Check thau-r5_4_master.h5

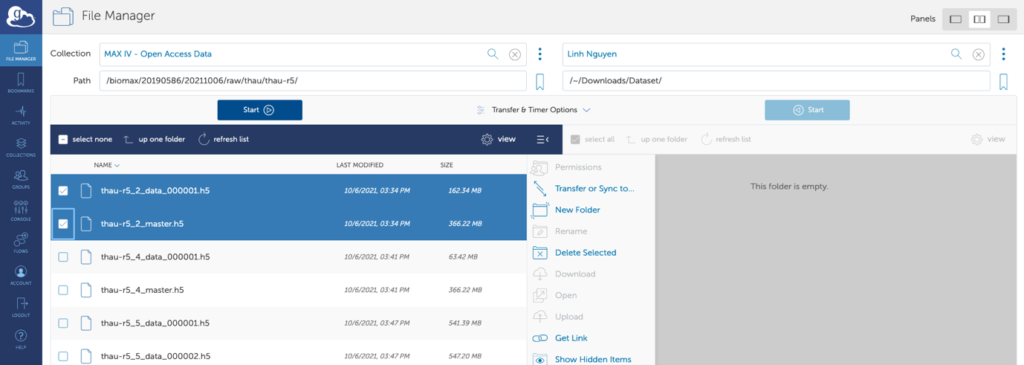[x=63, y=290]
